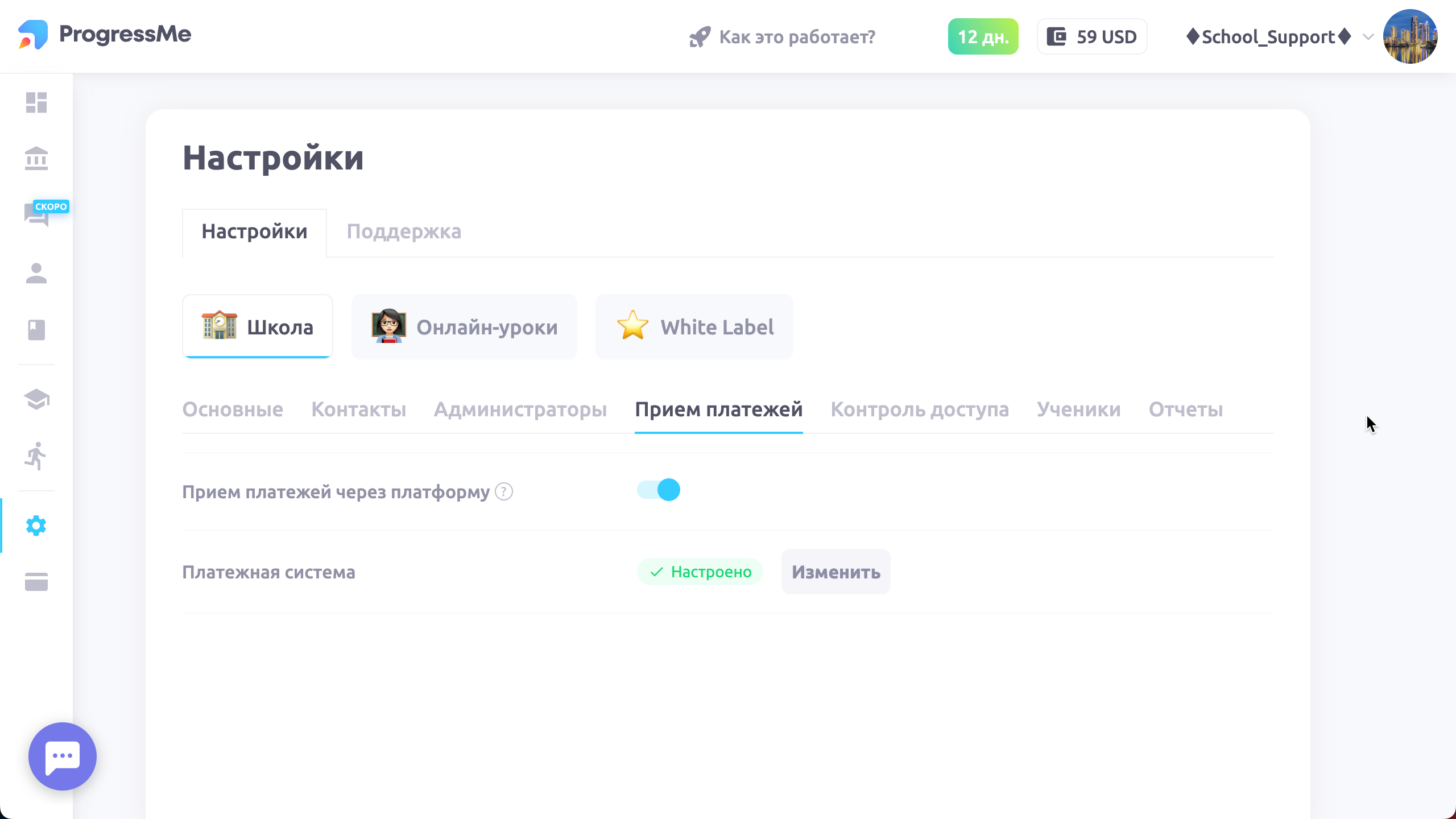Viewport: 1456px width, 819px height.
Task: Click the help question mark icon
Action: (504, 491)
